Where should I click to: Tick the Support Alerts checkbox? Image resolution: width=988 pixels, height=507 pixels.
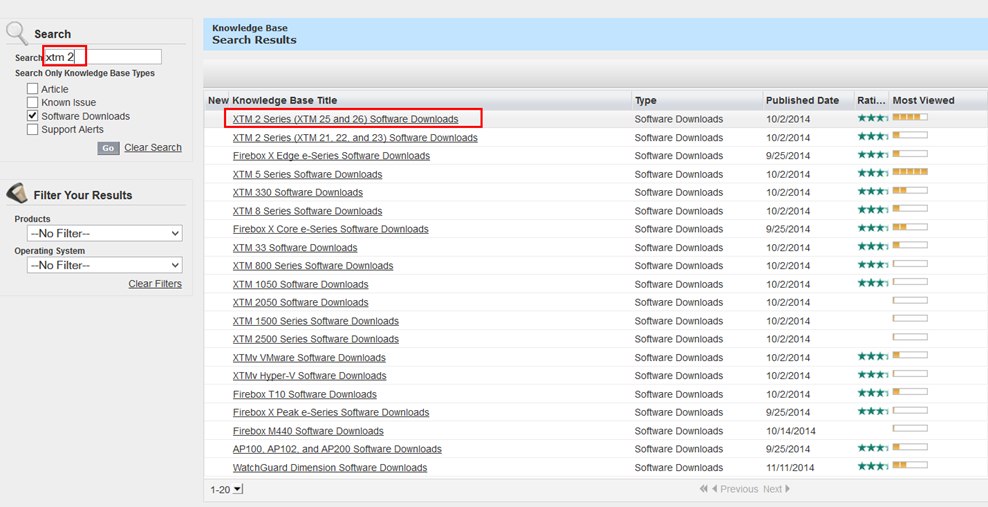[33, 129]
